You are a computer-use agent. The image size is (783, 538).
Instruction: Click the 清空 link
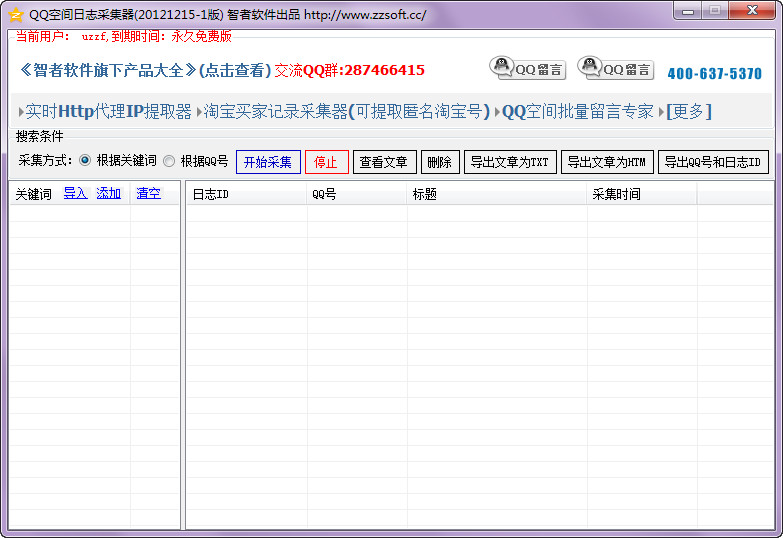coord(148,193)
